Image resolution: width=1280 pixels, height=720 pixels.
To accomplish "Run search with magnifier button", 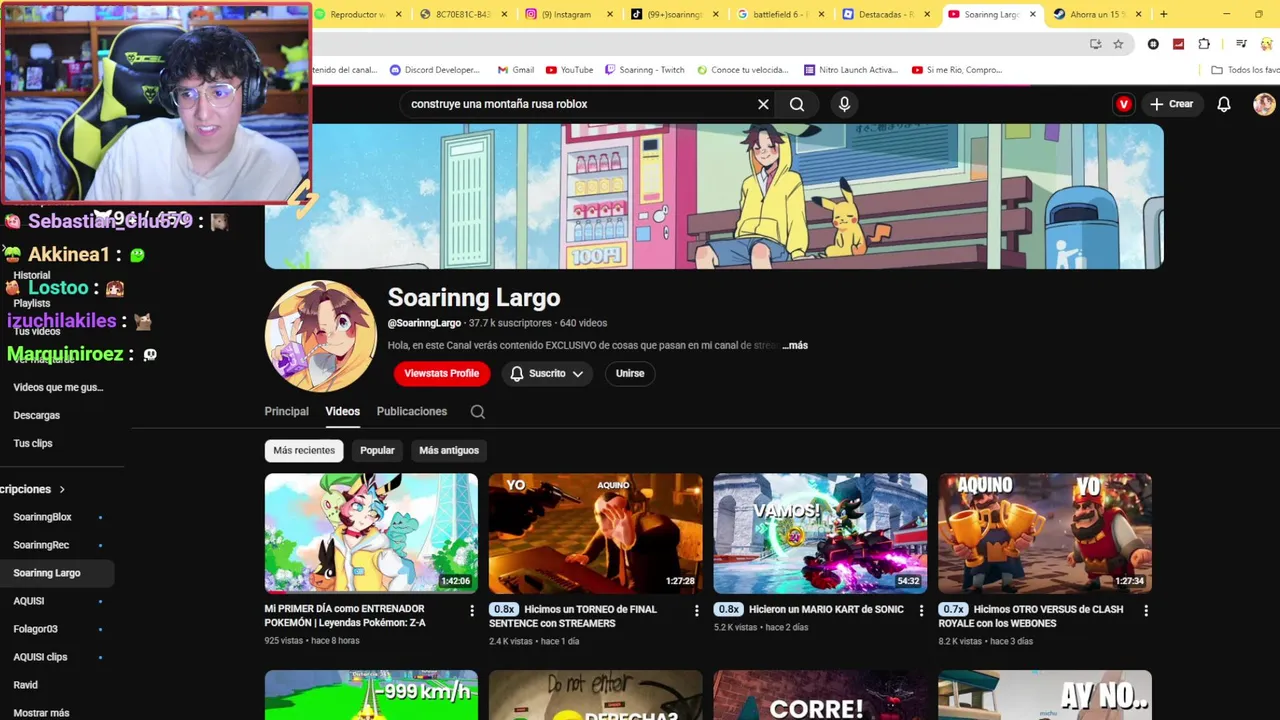I will click(797, 104).
